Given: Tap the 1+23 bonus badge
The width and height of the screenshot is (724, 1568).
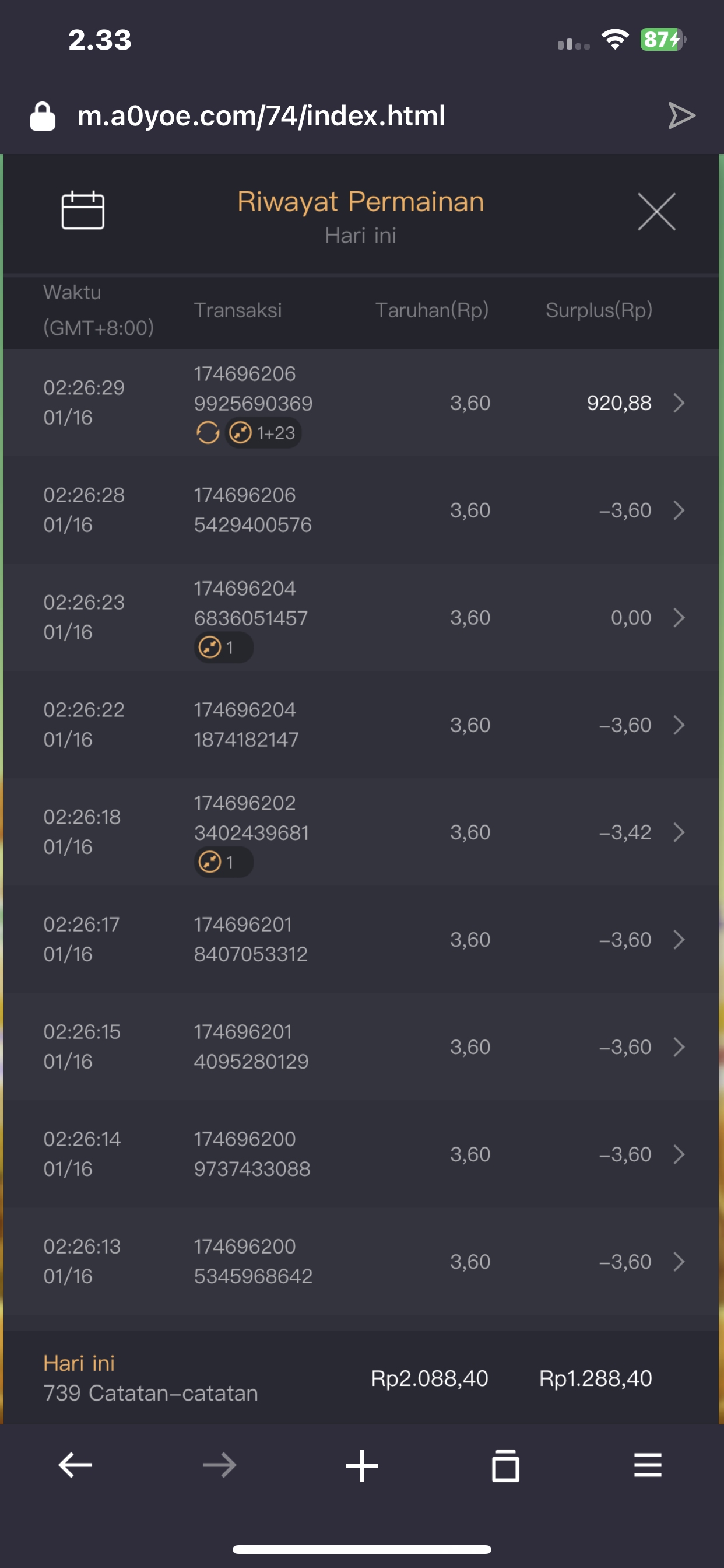Looking at the screenshot, I should 264,433.
